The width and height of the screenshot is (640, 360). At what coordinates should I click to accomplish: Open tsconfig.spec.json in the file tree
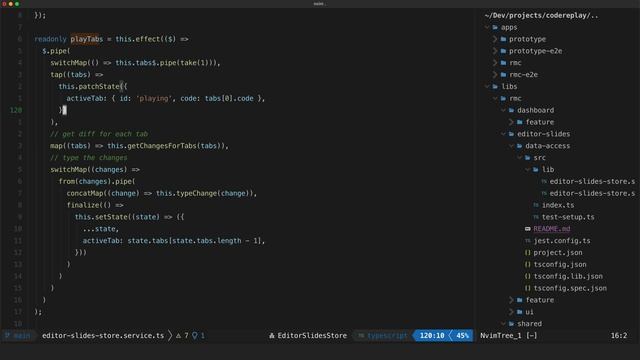(x=570, y=288)
